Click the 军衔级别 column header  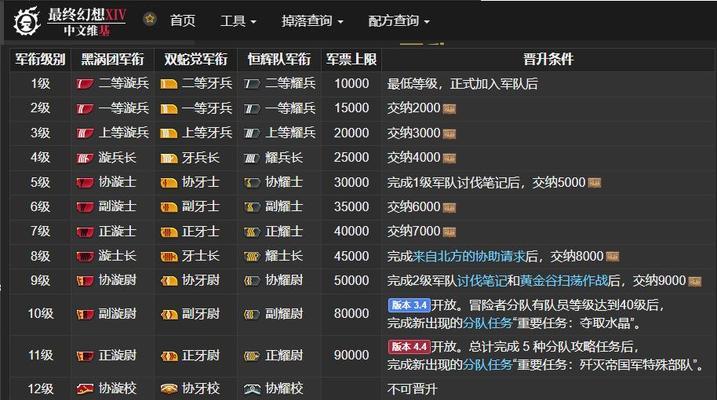(x=40, y=59)
